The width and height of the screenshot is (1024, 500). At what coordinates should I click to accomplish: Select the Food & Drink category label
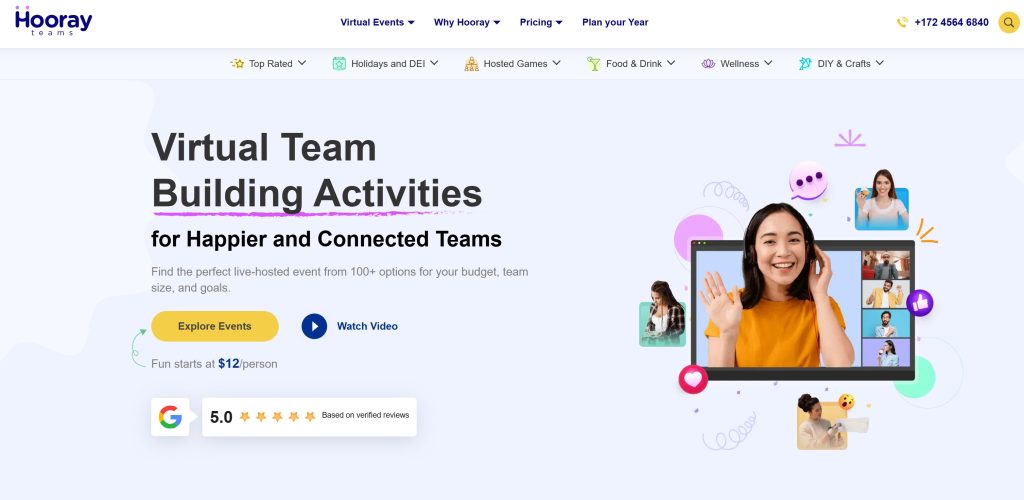[633, 63]
